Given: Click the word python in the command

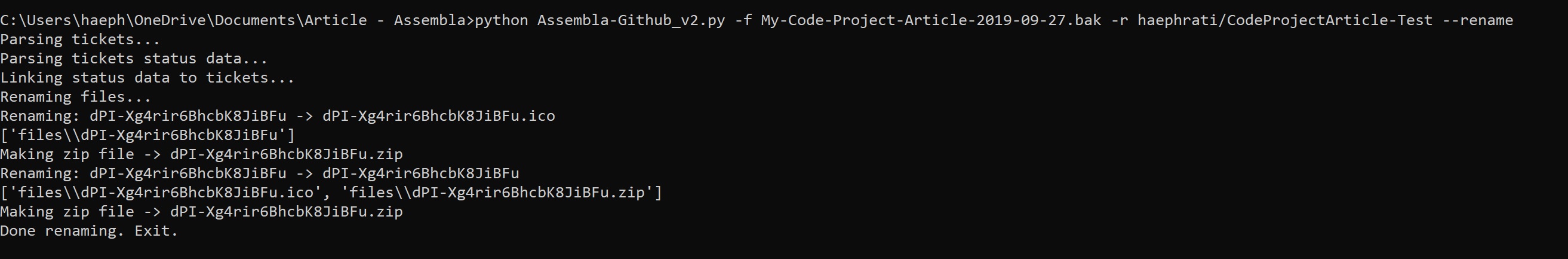Looking at the screenshot, I should tap(501, 20).
